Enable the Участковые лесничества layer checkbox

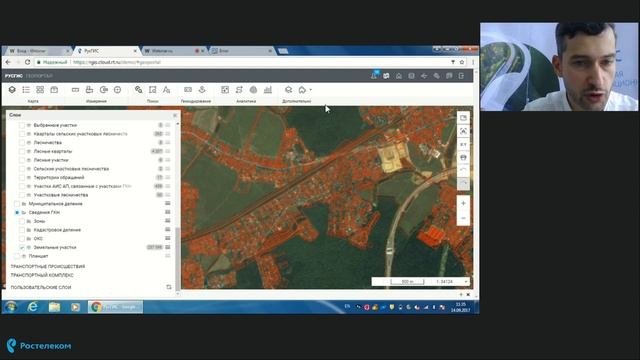click(22, 195)
